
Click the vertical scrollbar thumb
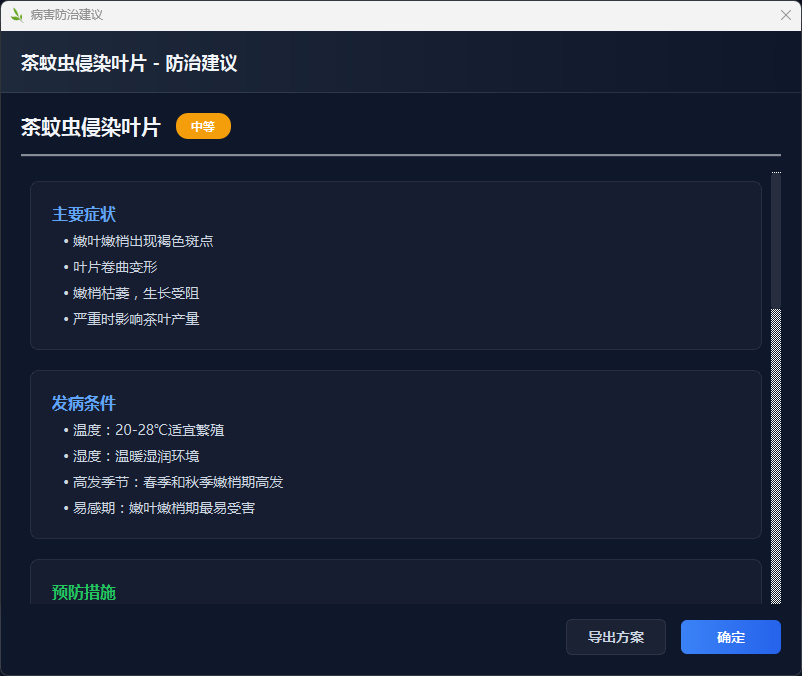(x=776, y=242)
